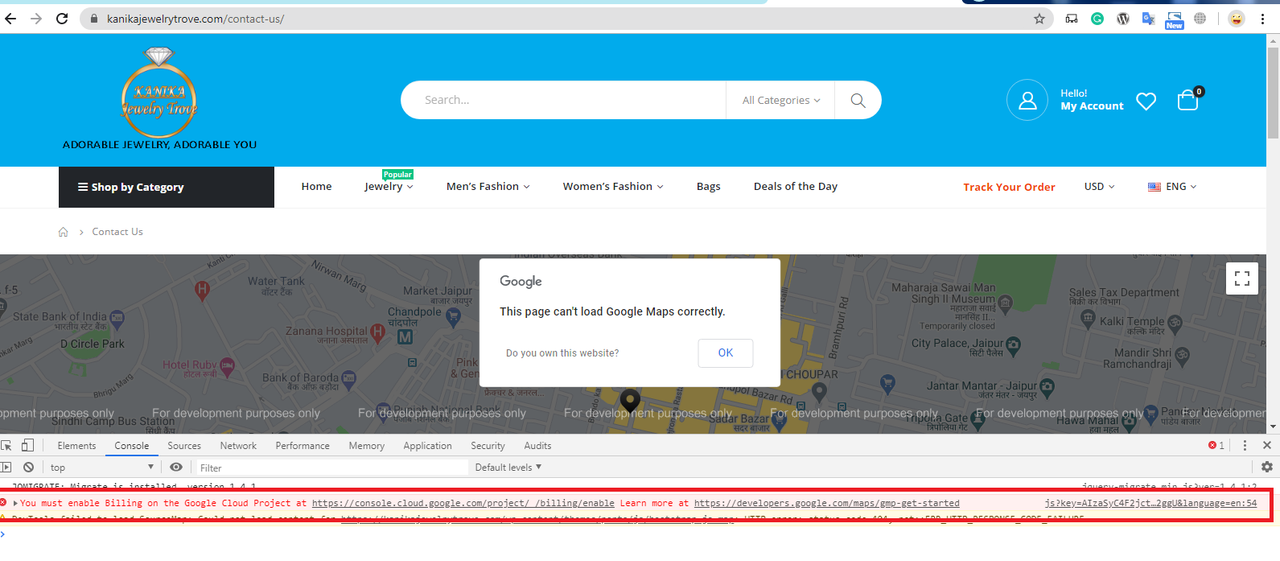Click the browser address bar
The image size is (1280, 561).
tap(567, 19)
